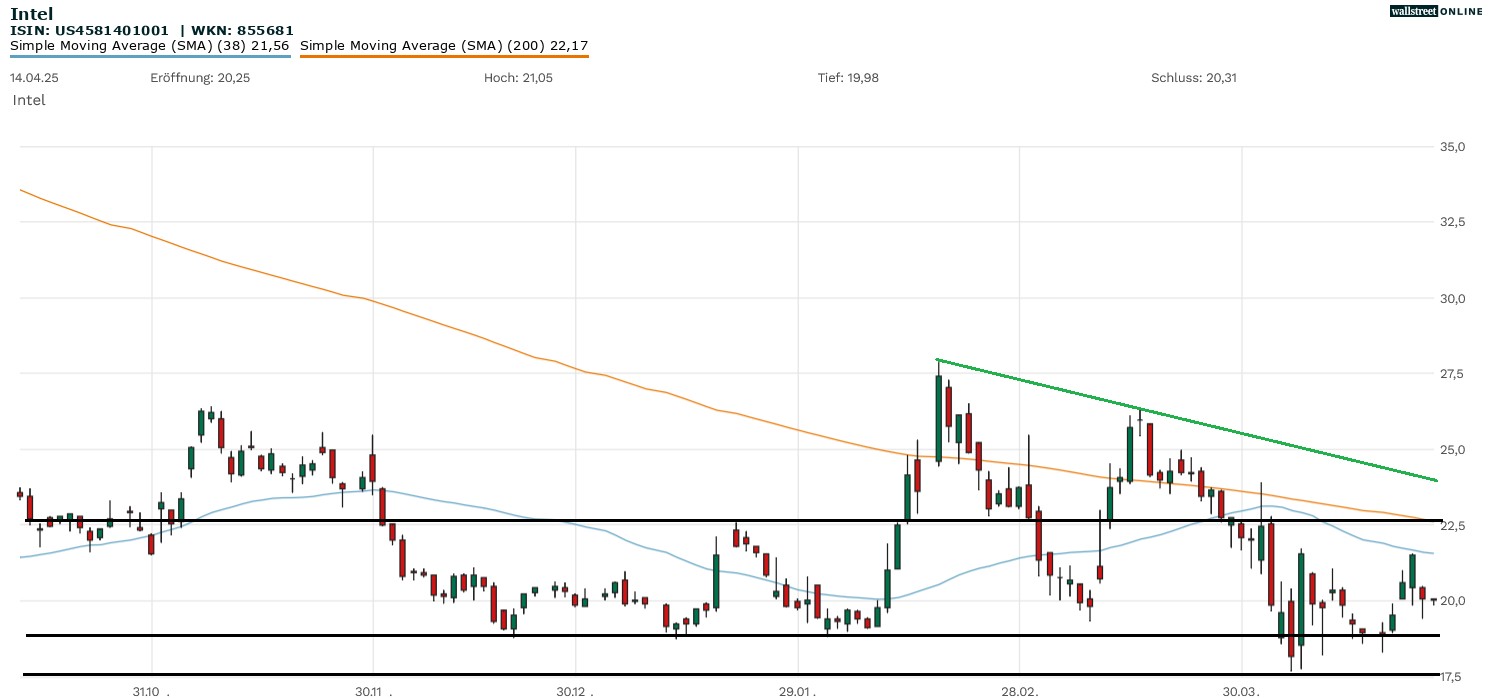This screenshot has width=1490, height=698.
Task: Click the green descending trendline
Action: click(1185, 420)
